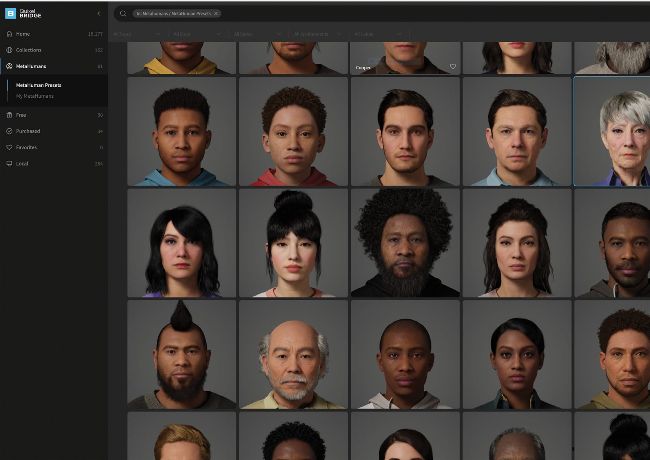Click the search magnifier icon
Screen dimensions: 650x460
pyautogui.click(x=122, y=14)
